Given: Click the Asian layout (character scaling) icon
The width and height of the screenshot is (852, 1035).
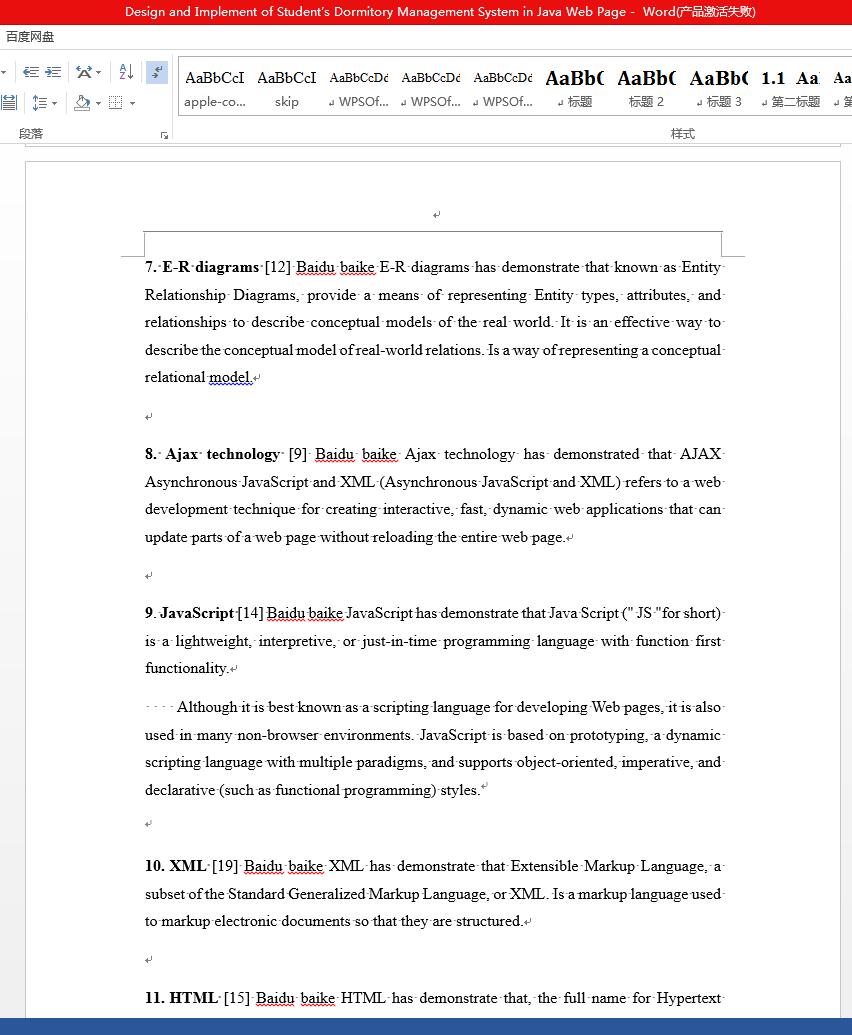Looking at the screenshot, I should tap(84, 72).
